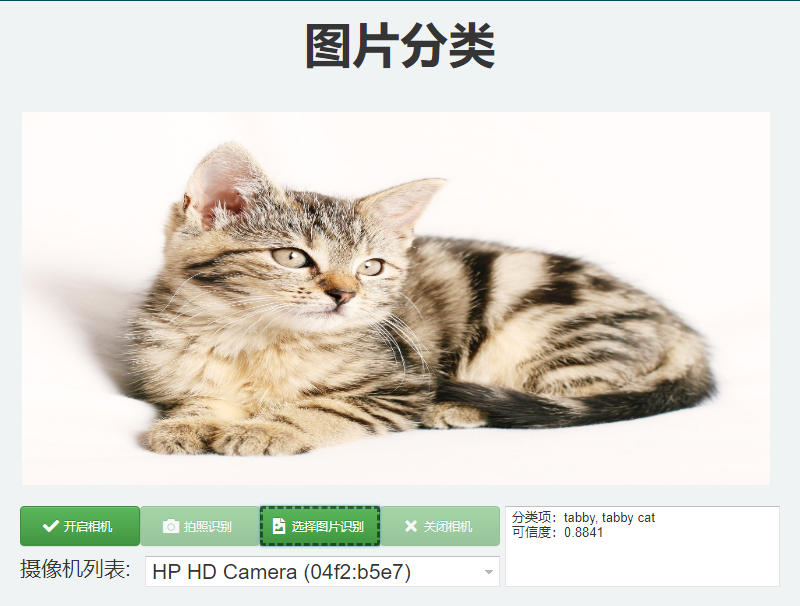800x606 pixels.
Task: Click the kitten's striped tail in the image
Action: pos(551,408)
